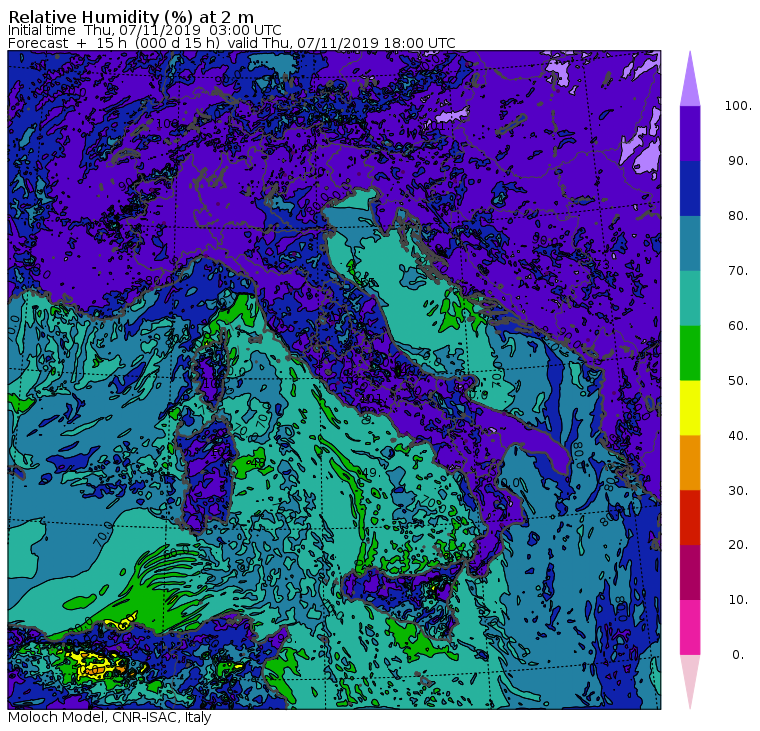Click the '10.' legend label
This screenshot has height=731, width=760.
tap(738, 600)
